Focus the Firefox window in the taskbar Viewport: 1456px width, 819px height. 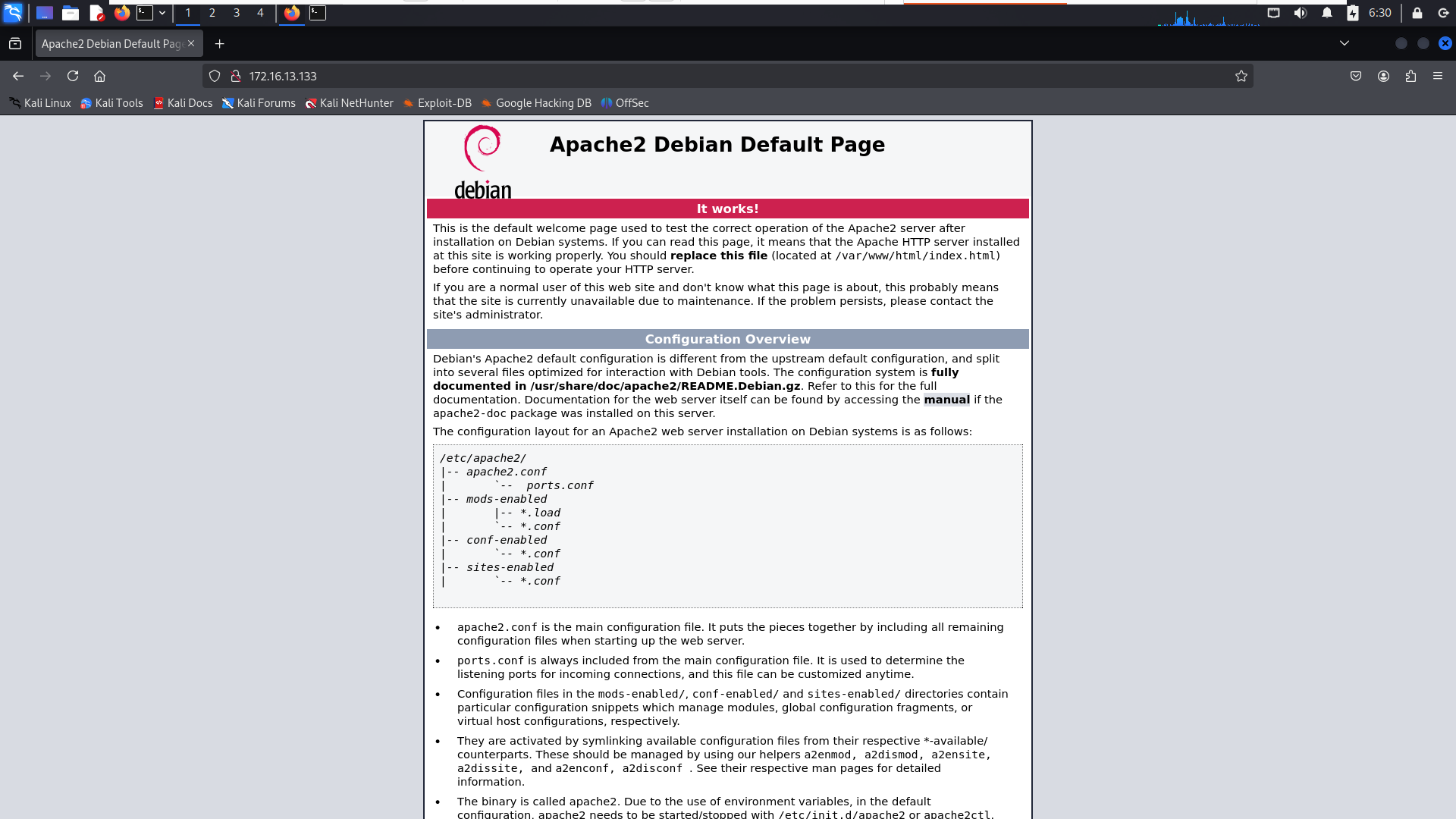[292, 13]
